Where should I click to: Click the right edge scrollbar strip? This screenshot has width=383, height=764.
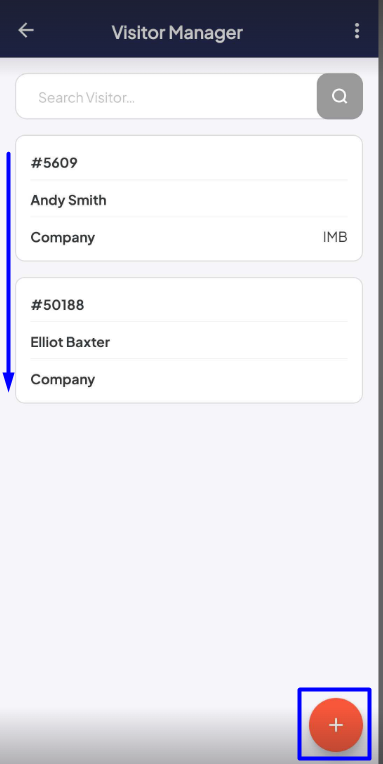click(381, 382)
